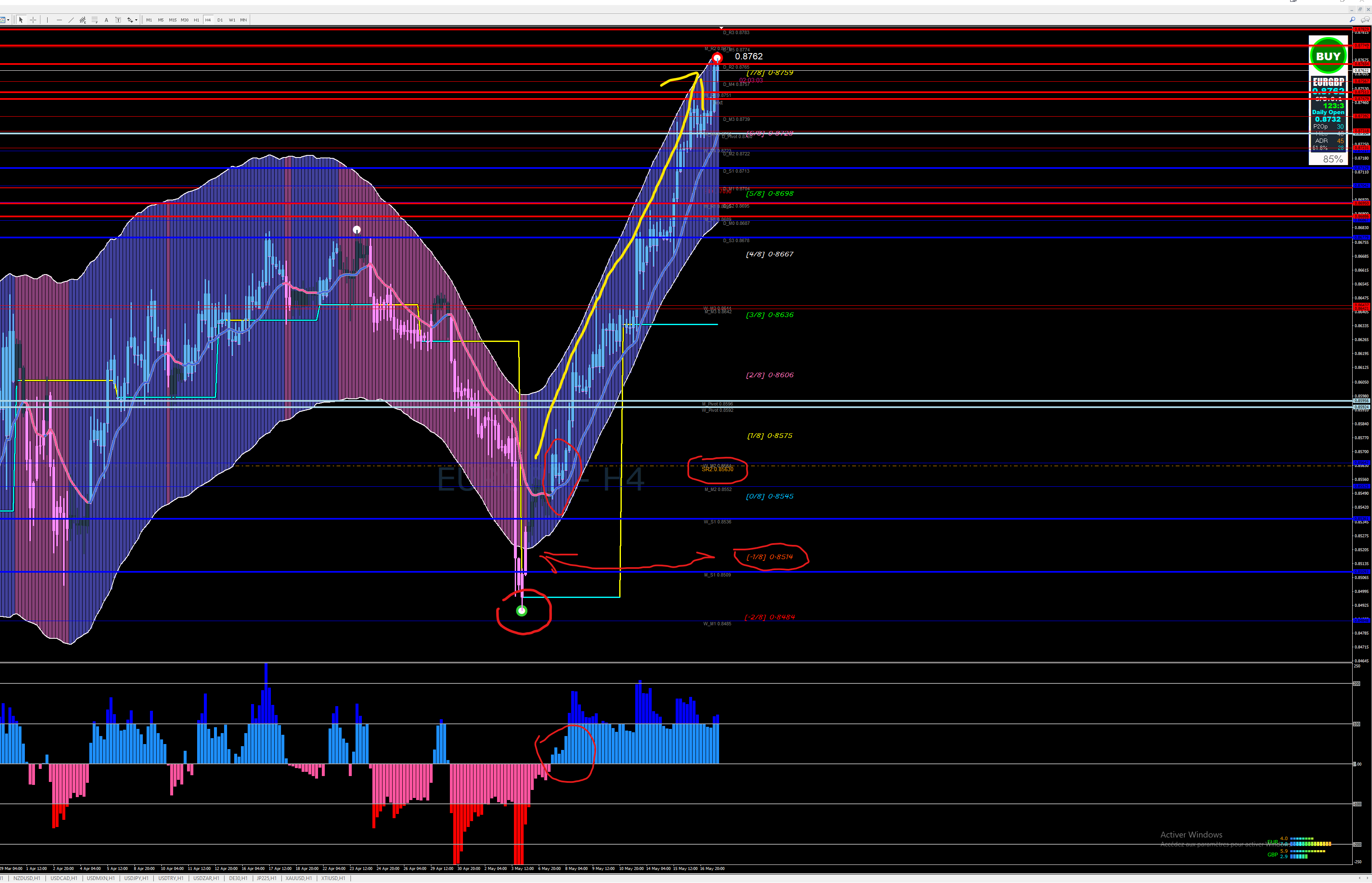Image resolution: width=1372 pixels, height=883 pixels.
Task: Choose the Fibonacci retracement tool
Action: coord(95,20)
